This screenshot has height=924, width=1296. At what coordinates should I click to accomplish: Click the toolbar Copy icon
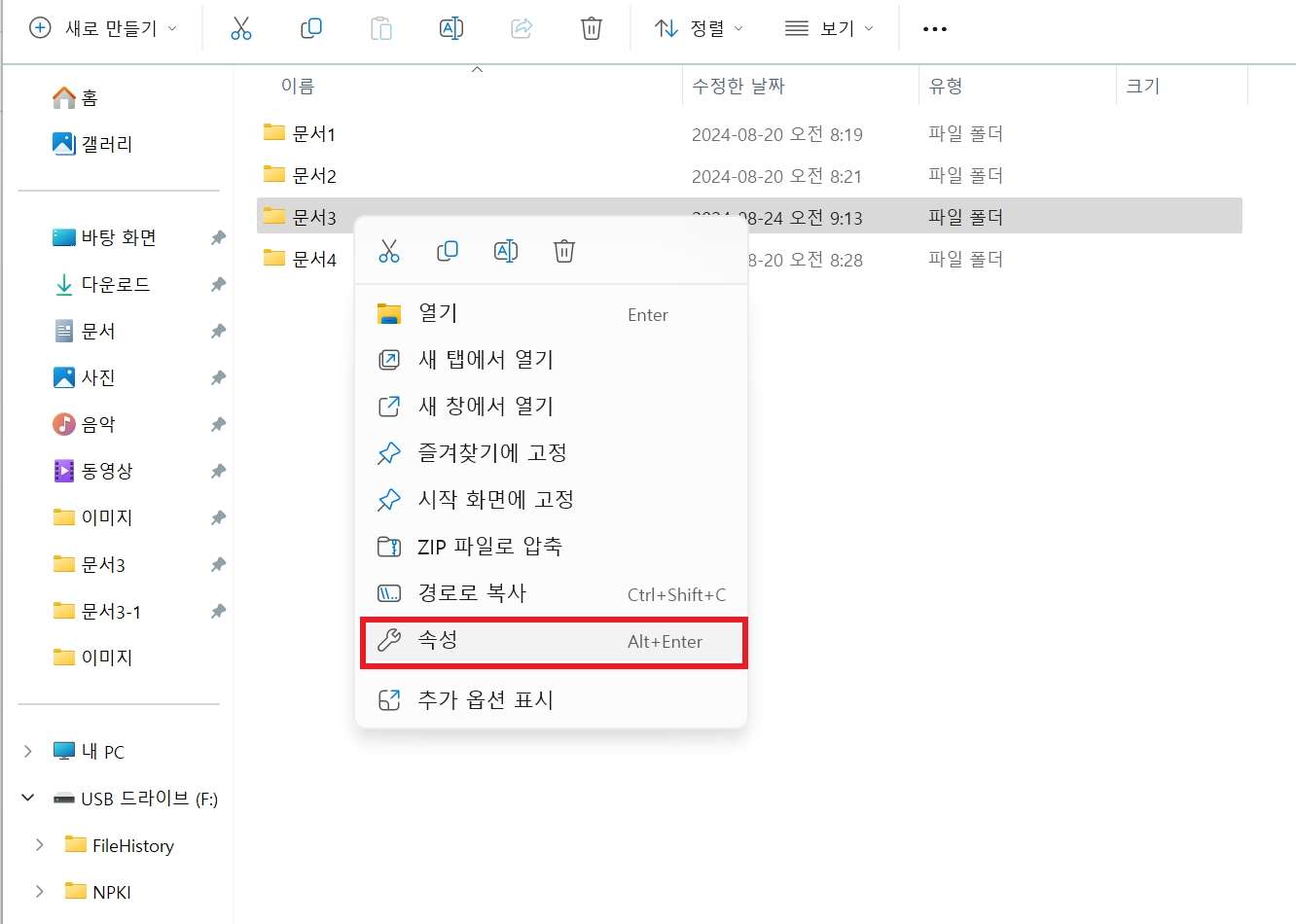click(x=311, y=29)
